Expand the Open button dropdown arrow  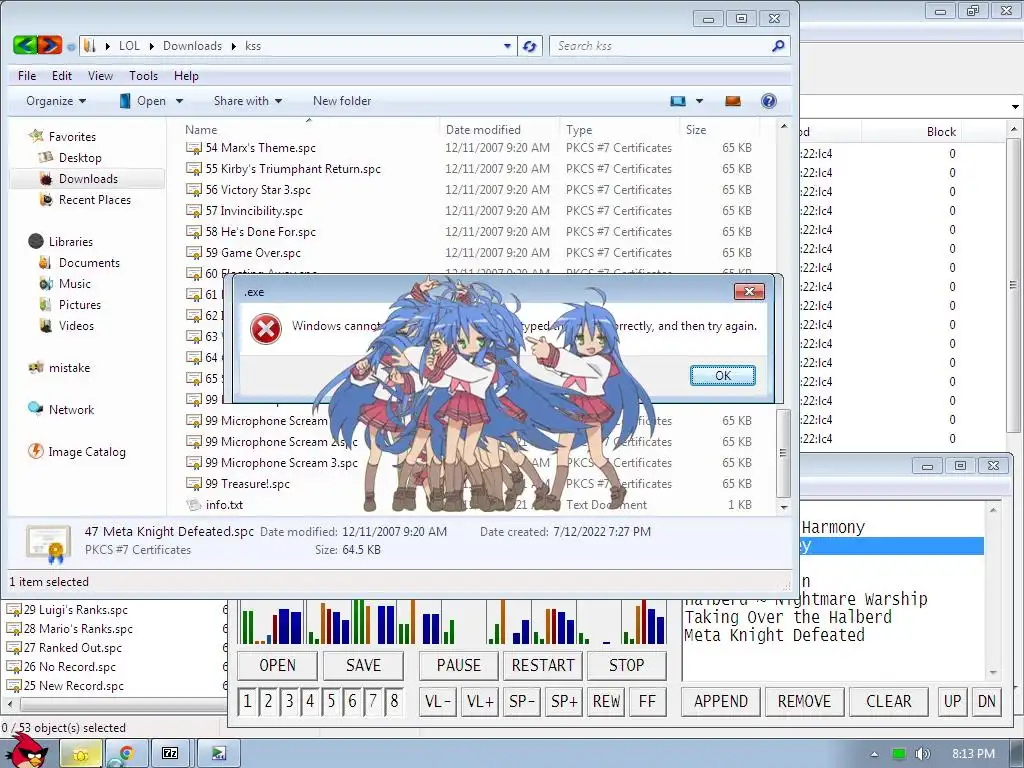179,101
